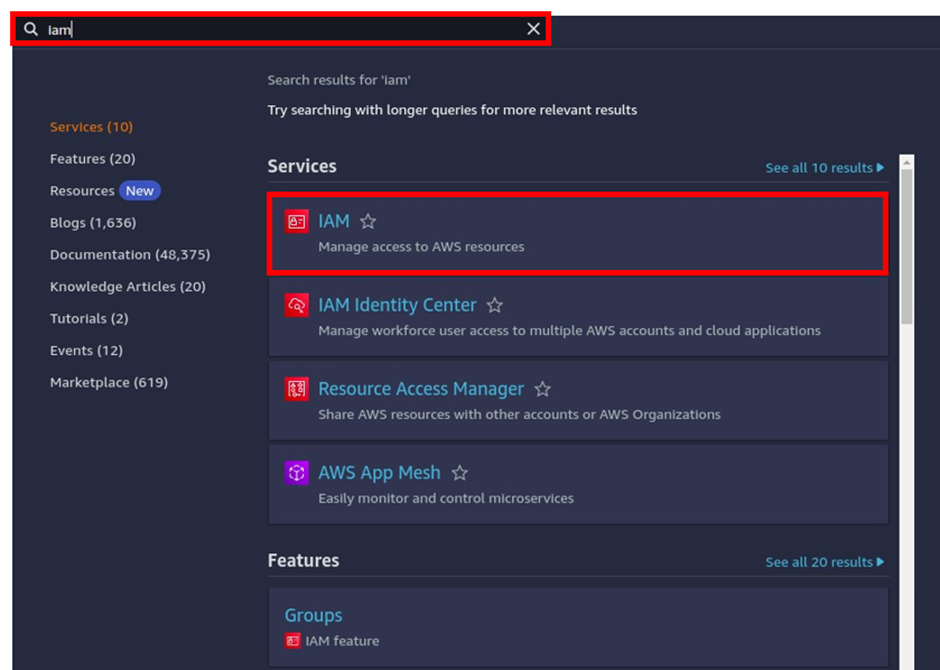Select Knowledge Articles (20) filter
Viewport: 940px width, 670px height.
click(x=128, y=286)
